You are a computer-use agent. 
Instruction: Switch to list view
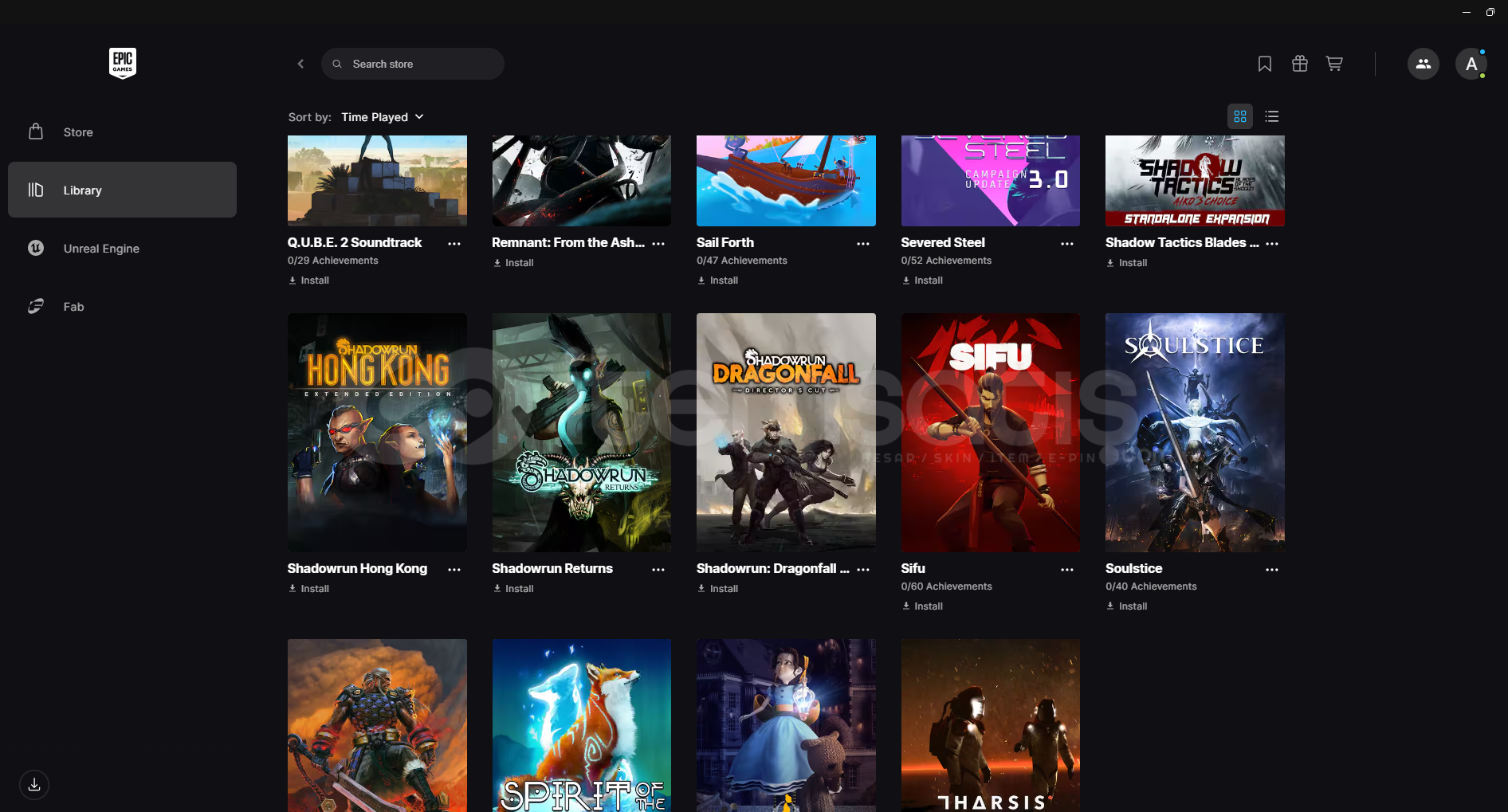[1272, 116]
